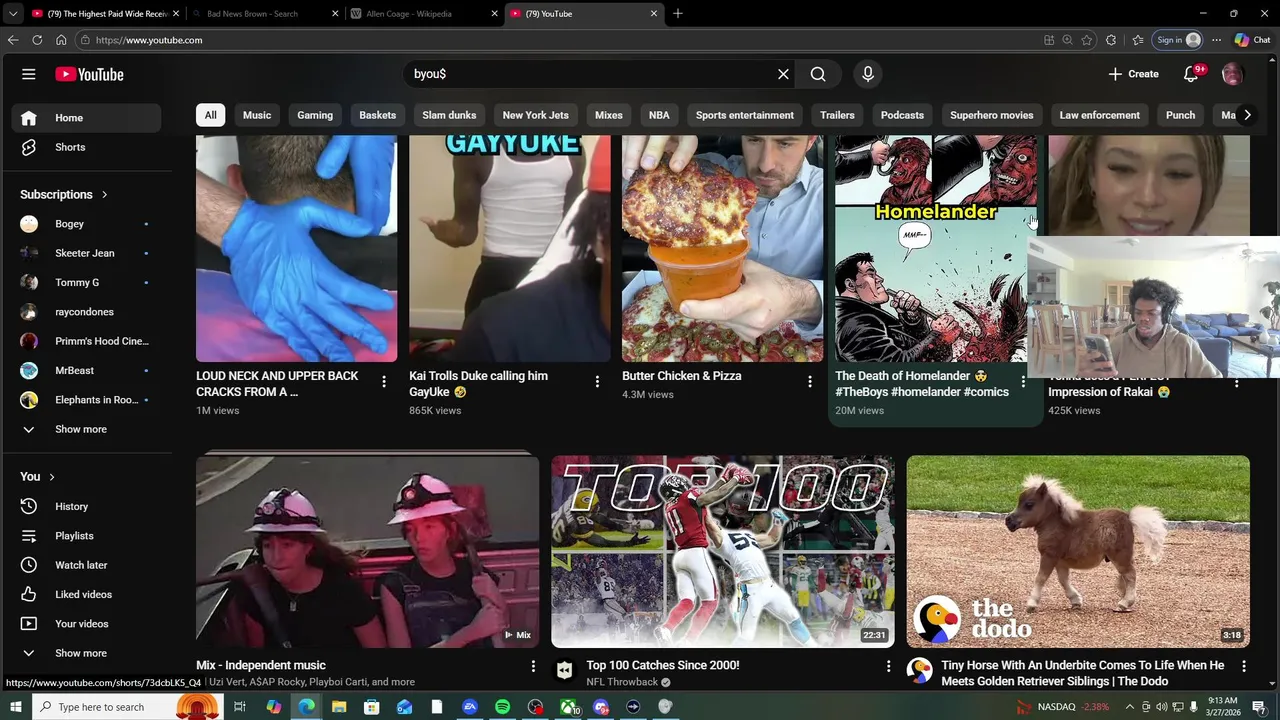1280x720 pixels.
Task: Open Home in the sidebar
Action: [x=86, y=118]
